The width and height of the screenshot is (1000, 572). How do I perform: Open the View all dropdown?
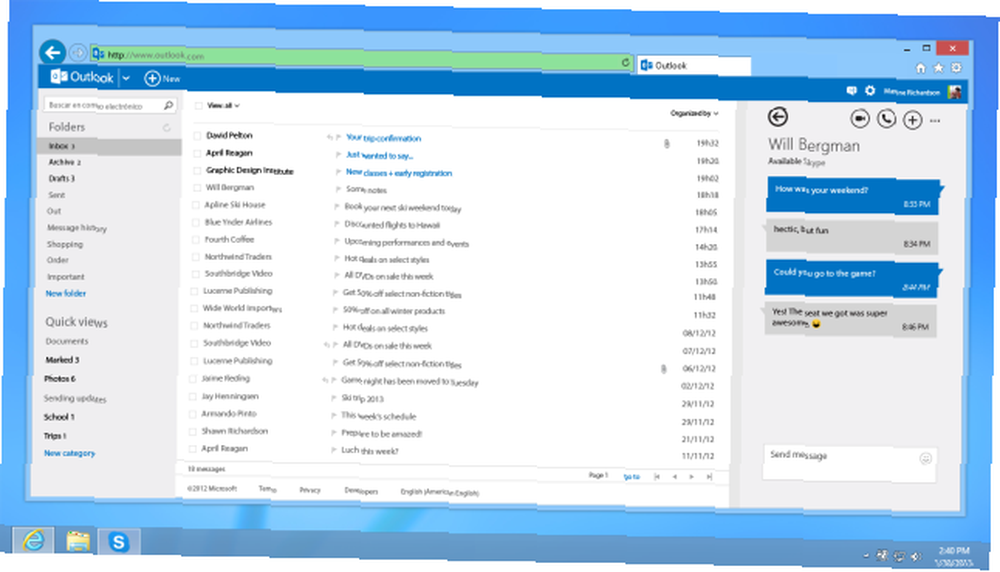[x=223, y=106]
